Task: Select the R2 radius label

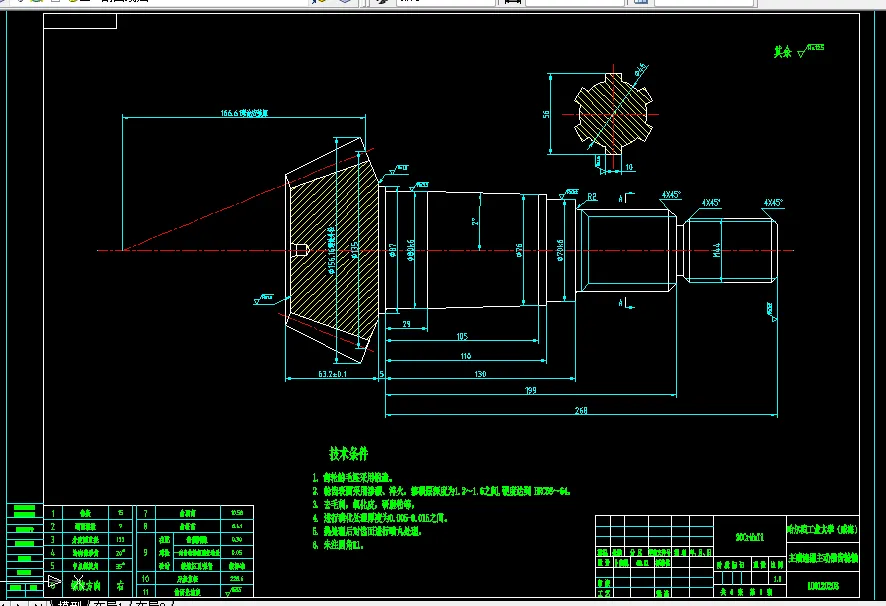Action: pos(592,197)
